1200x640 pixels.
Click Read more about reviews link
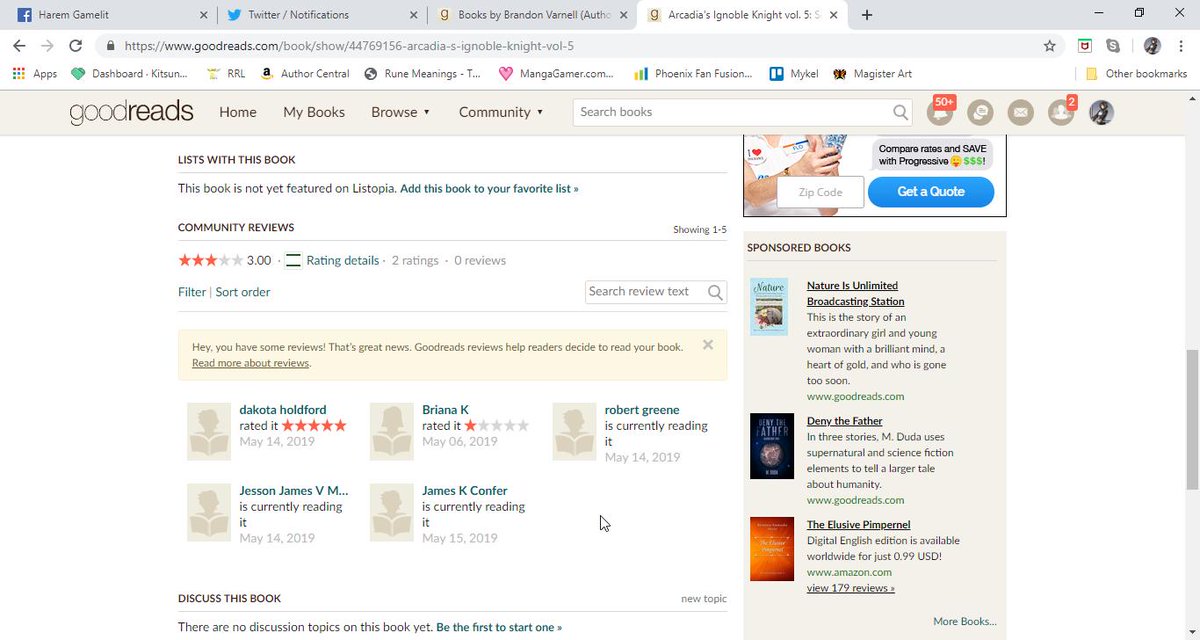pos(250,363)
